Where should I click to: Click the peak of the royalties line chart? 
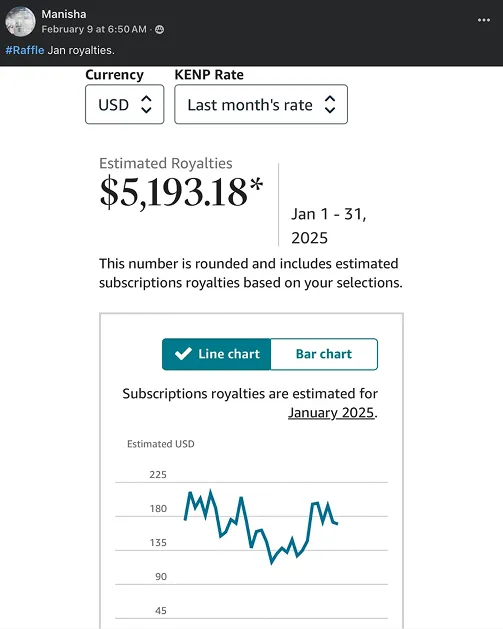coord(210,492)
